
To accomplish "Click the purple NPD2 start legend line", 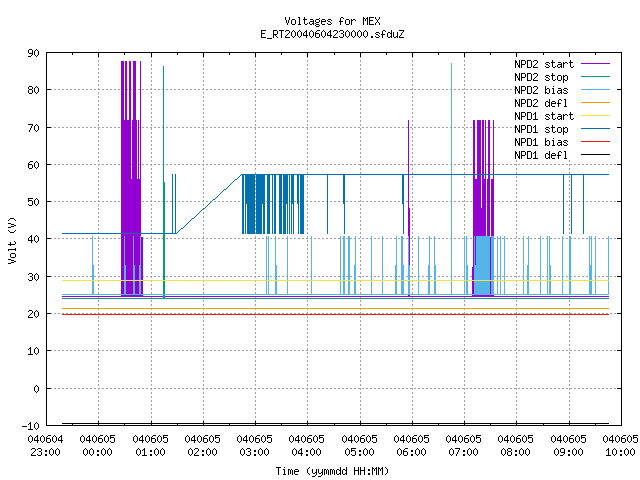I will [595, 64].
